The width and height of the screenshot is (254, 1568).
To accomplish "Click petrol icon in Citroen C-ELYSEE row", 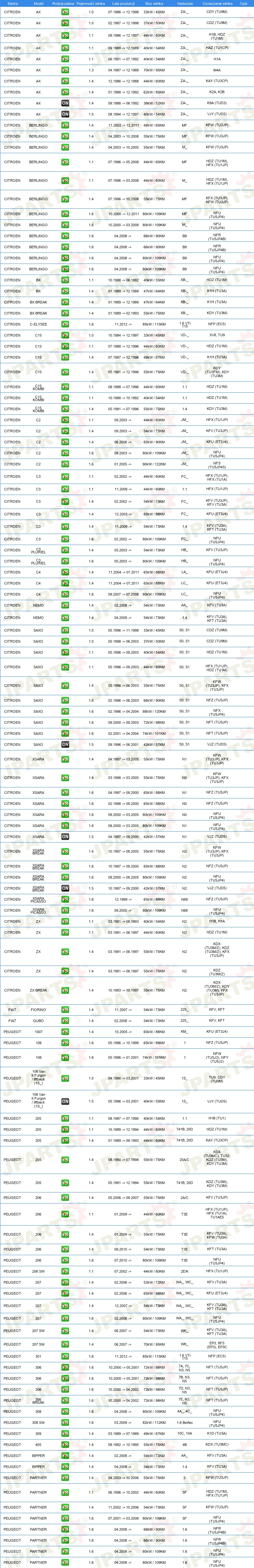I will pos(65,325).
